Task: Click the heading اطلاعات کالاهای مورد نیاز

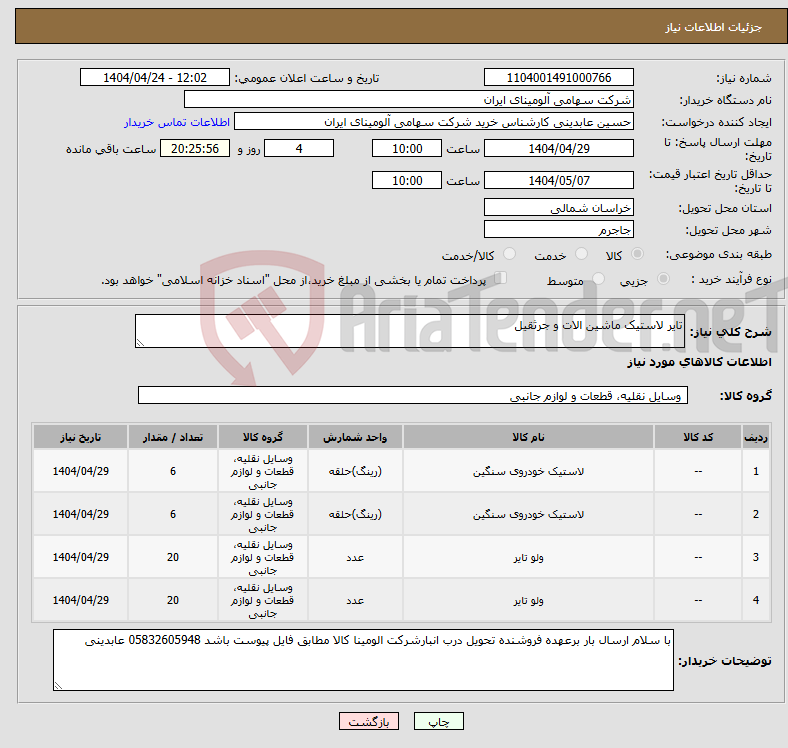Action: 699,362
